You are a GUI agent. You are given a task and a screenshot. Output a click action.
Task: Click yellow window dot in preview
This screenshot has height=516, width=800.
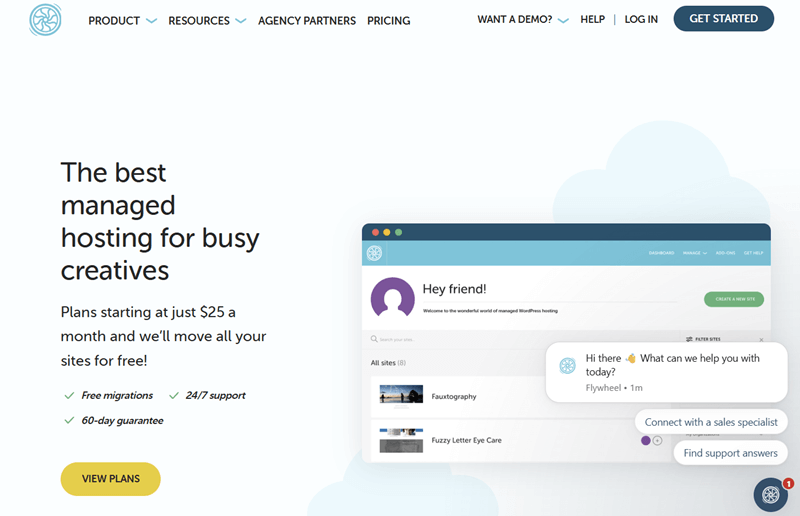387,232
